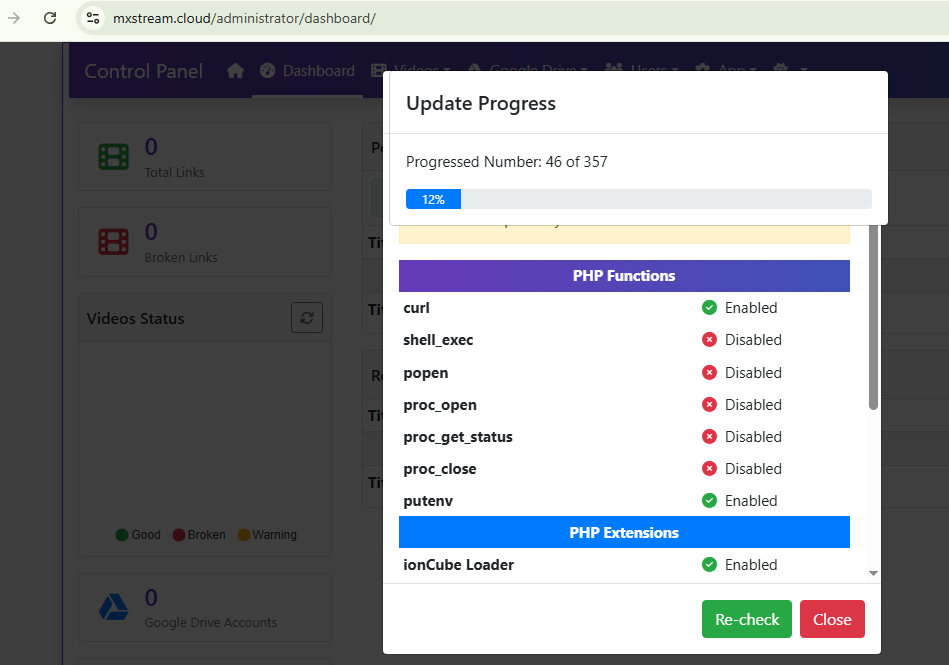Image resolution: width=949 pixels, height=665 pixels.
Task: Click the green check beside ionCube Loader
Action: click(x=709, y=565)
